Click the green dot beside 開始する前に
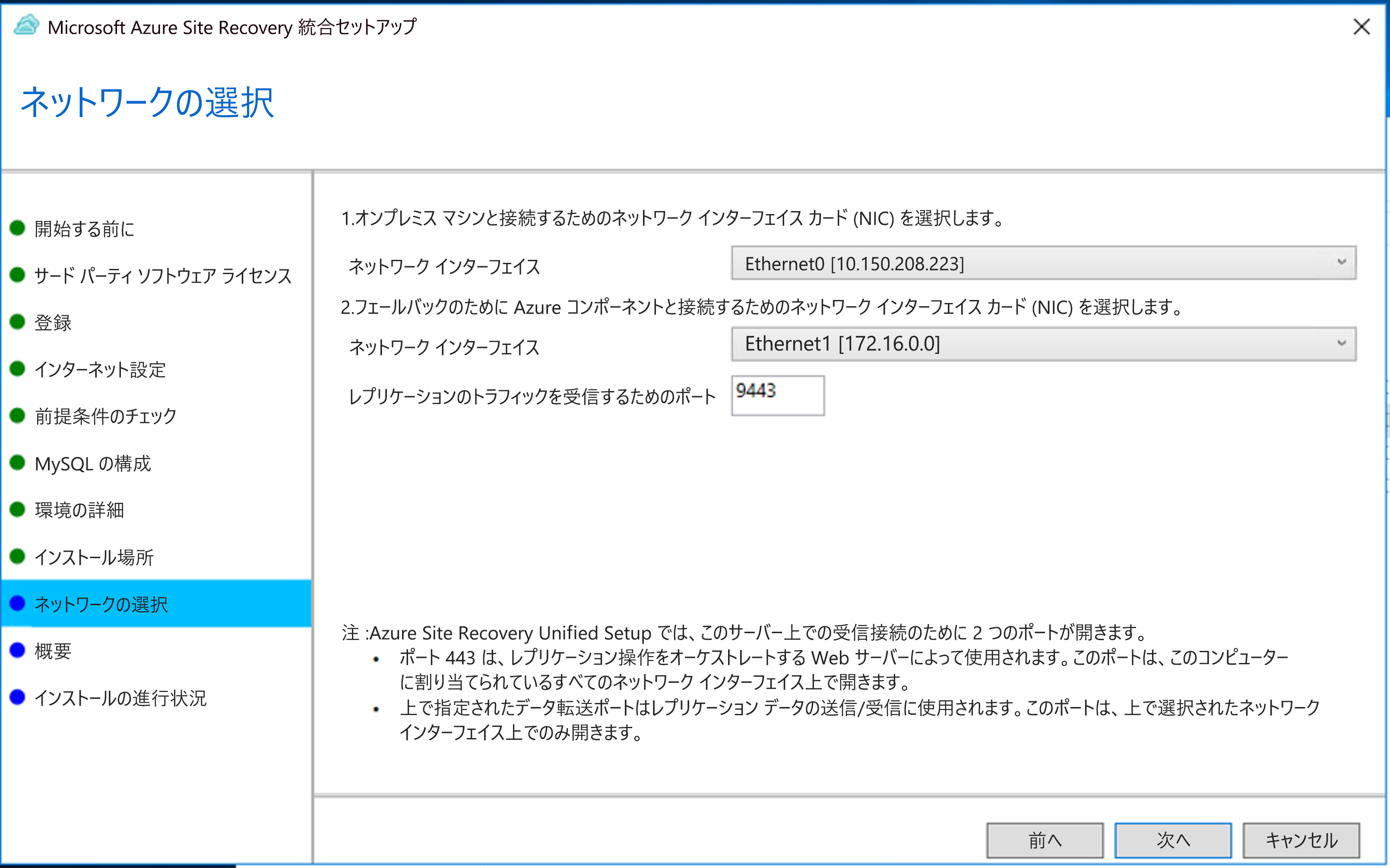This screenshot has height=868, width=1390. 17,228
